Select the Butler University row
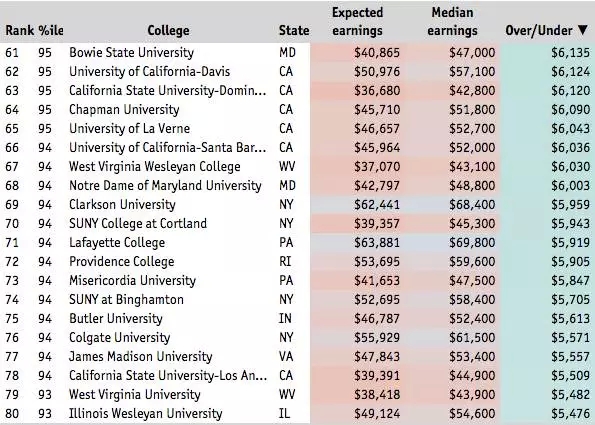The image size is (595, 425). coord(298,318)
